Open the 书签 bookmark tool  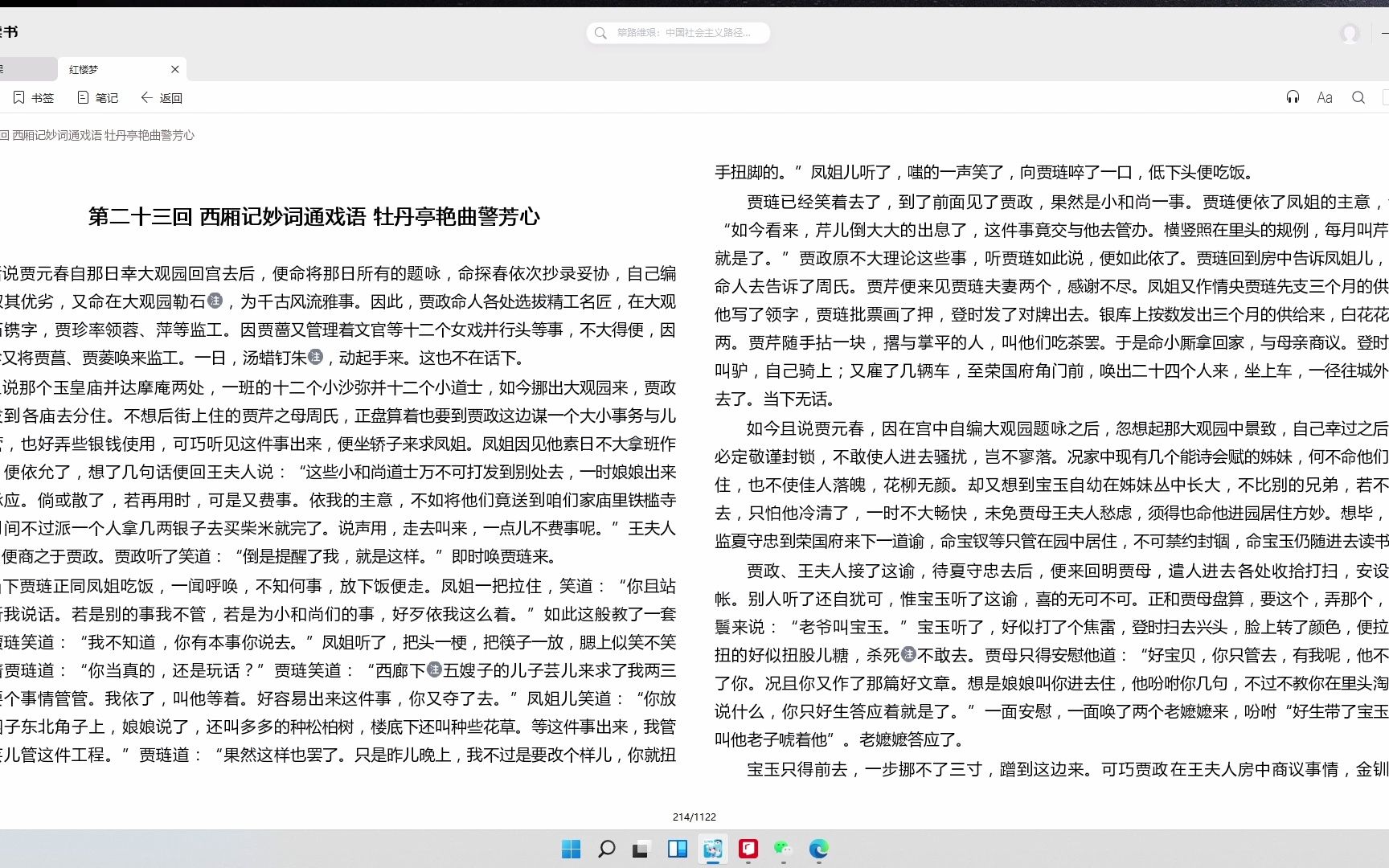[34, 98]
